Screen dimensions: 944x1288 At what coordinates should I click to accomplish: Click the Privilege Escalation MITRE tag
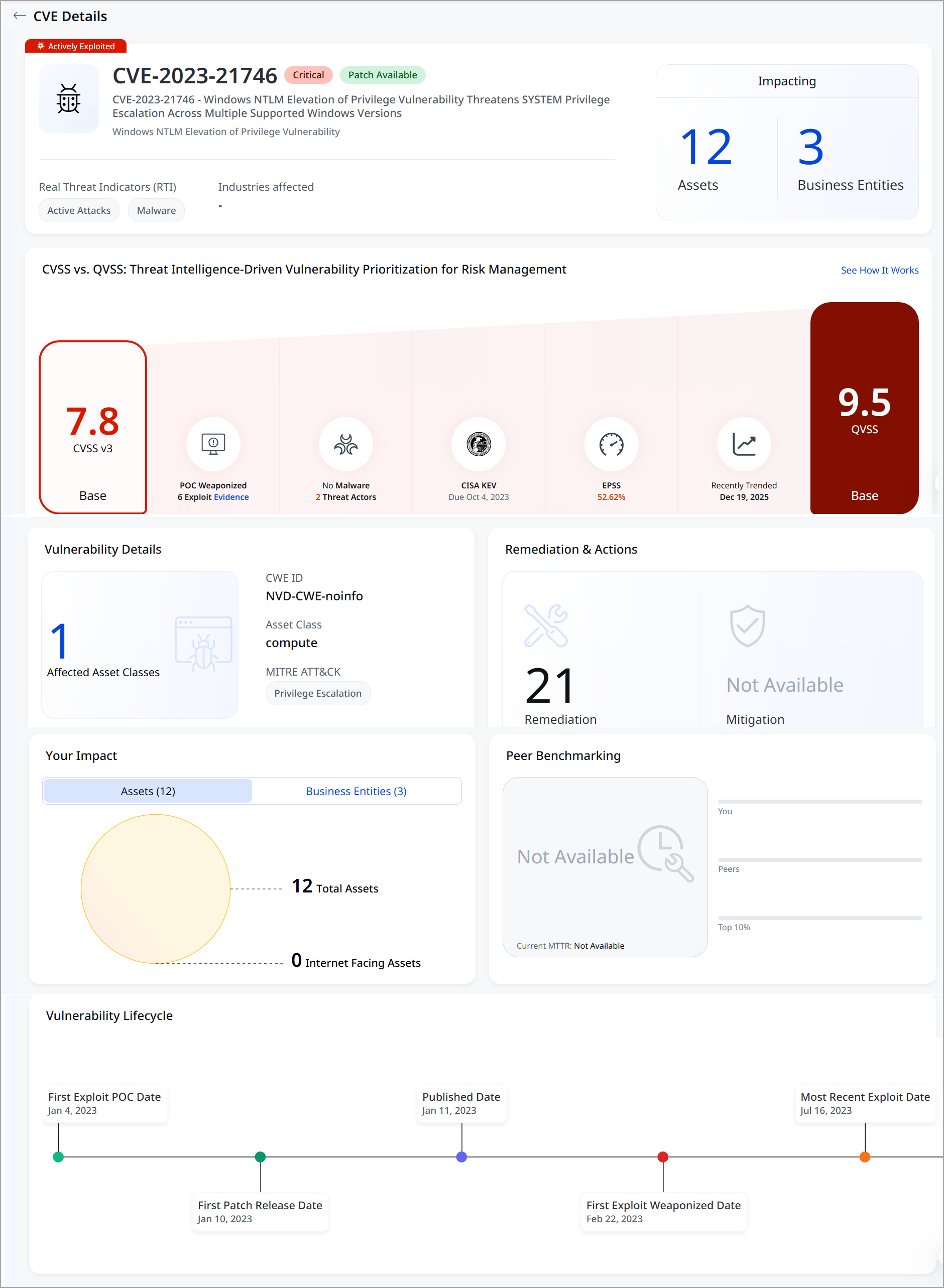pyautogui.click(x=318, y=693)
